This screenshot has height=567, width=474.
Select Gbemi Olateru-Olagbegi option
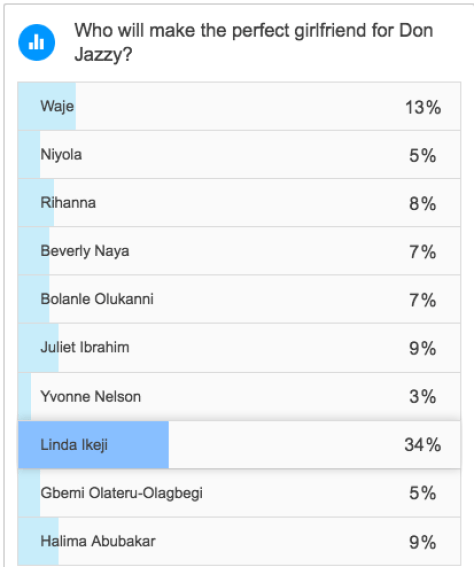[239, 493]
